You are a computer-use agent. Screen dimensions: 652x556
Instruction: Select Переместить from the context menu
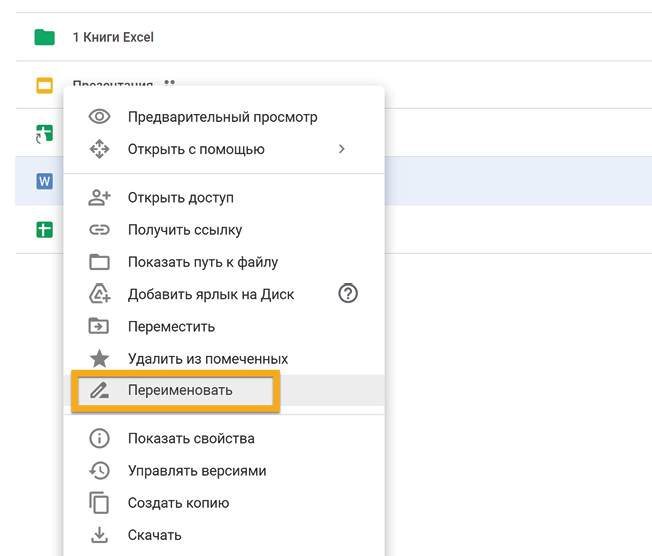[171, 326]
